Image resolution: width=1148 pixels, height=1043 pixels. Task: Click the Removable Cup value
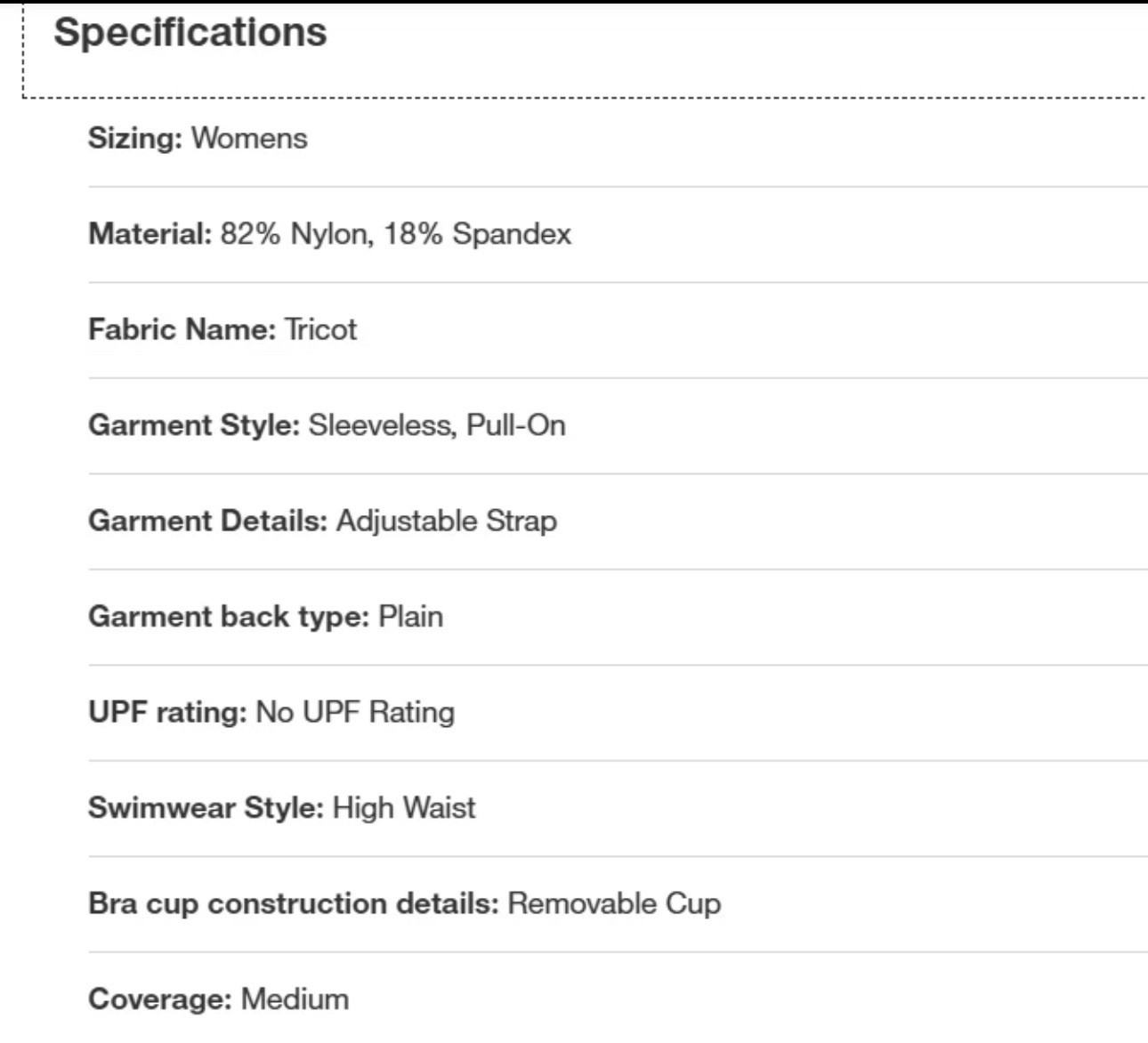click(x=614, y=904)
